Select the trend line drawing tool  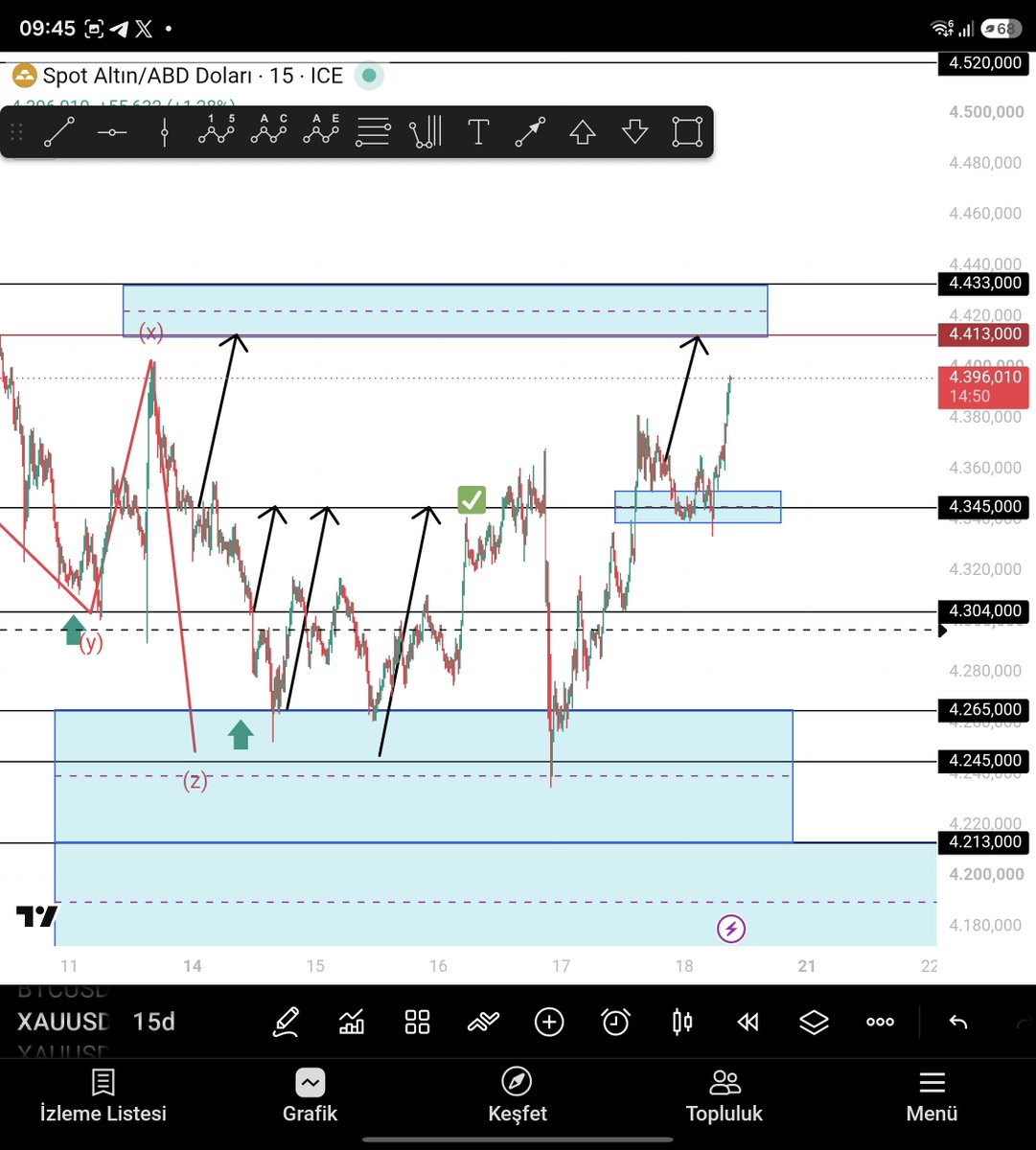59,131
